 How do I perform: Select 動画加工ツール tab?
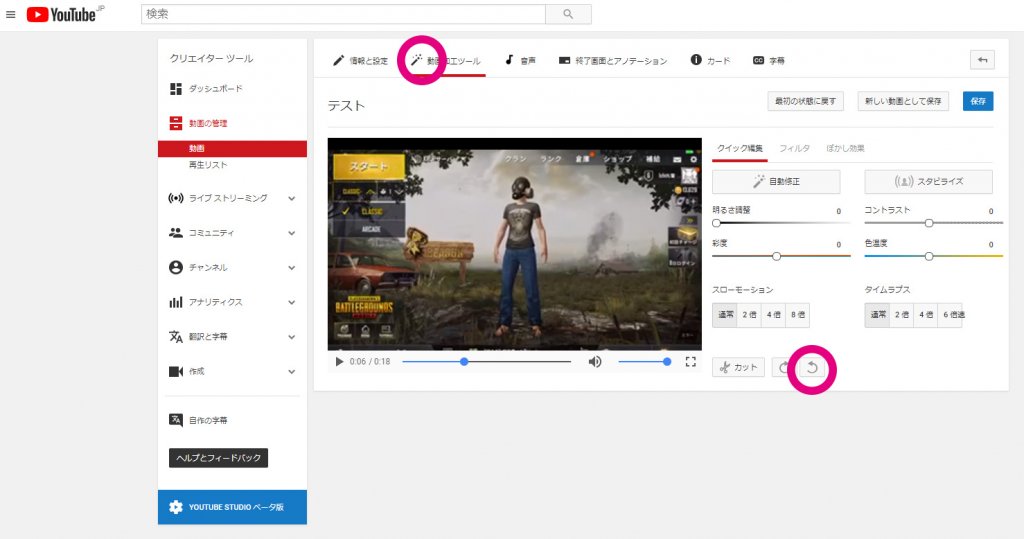point(445,61)
